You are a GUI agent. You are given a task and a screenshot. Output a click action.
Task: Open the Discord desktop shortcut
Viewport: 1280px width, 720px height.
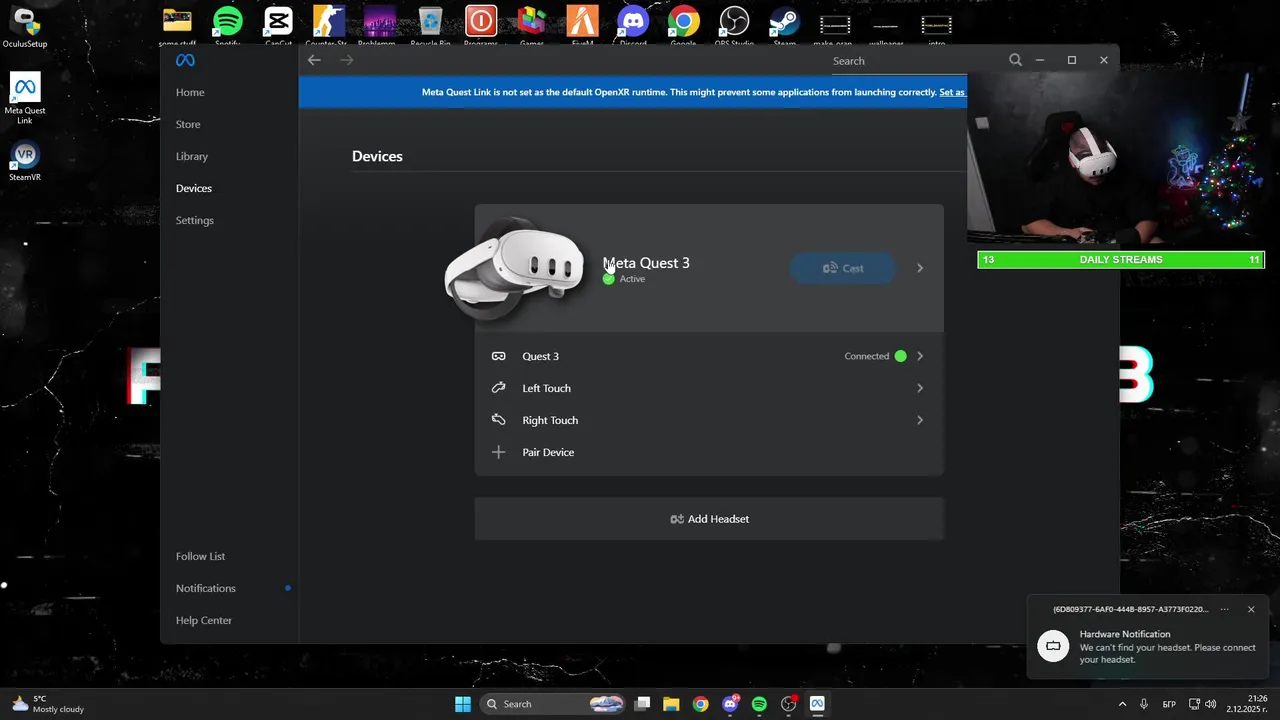pos(633,26)
